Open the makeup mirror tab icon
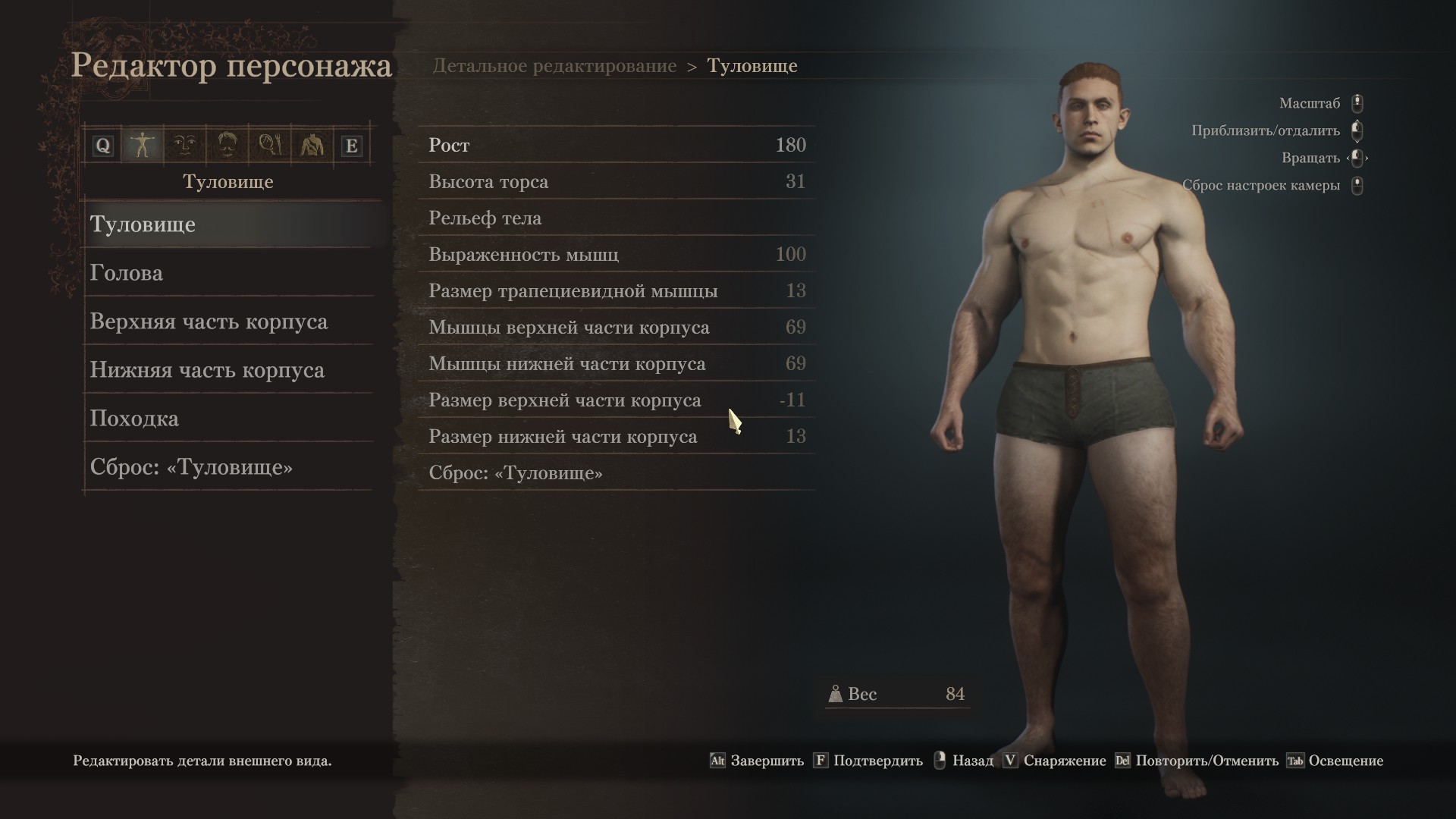 click(270, 146)
